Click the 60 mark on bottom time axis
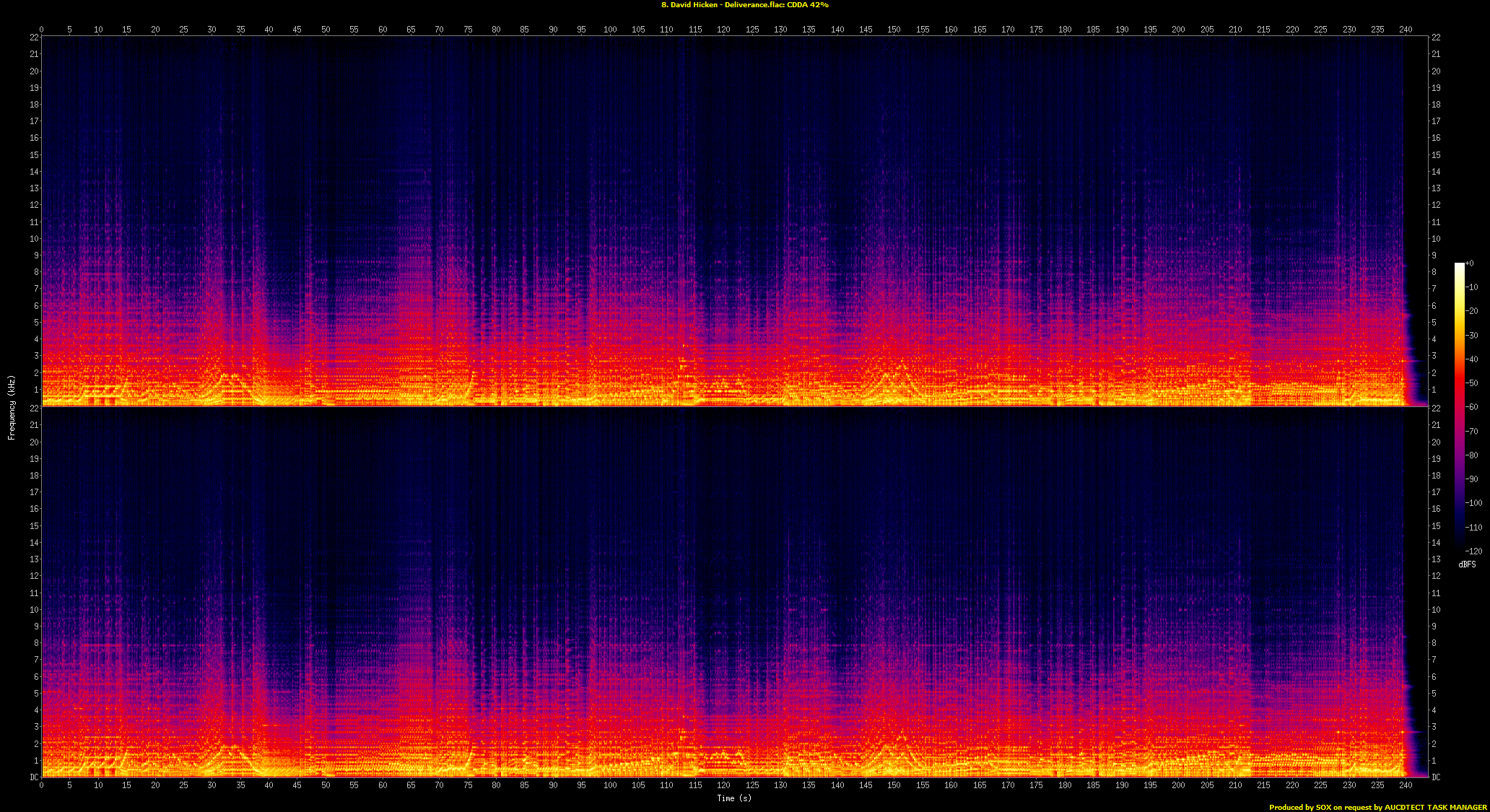1490x812 pixels. pos(383,785)
